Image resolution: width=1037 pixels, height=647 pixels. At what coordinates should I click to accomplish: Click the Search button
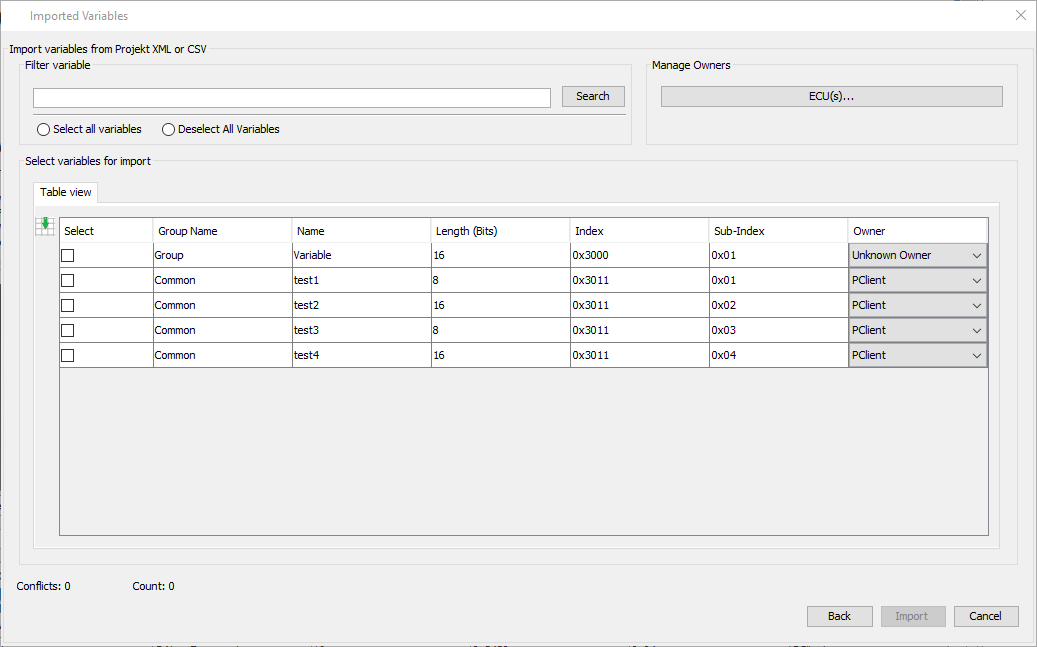pos(592,97)
